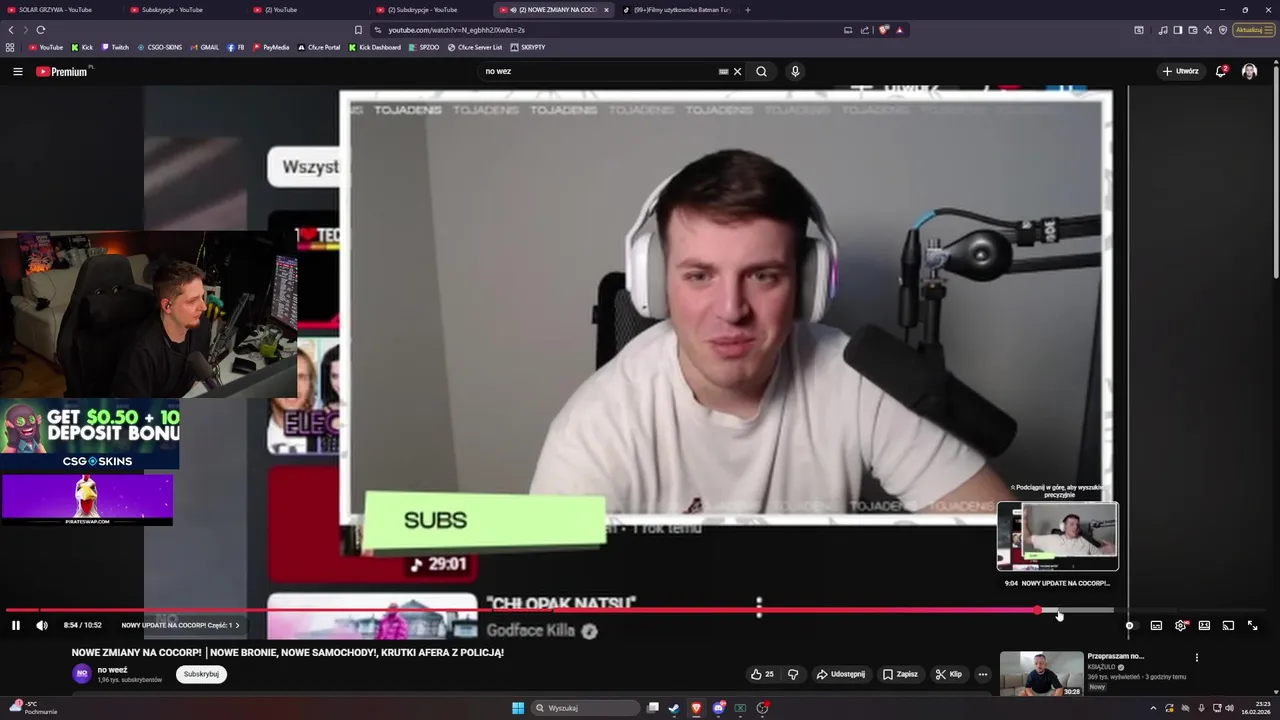This screenshot has width=1280, height=720.
Task: Open more actions three-dot menu under video
Action: [x=982, y=674]
